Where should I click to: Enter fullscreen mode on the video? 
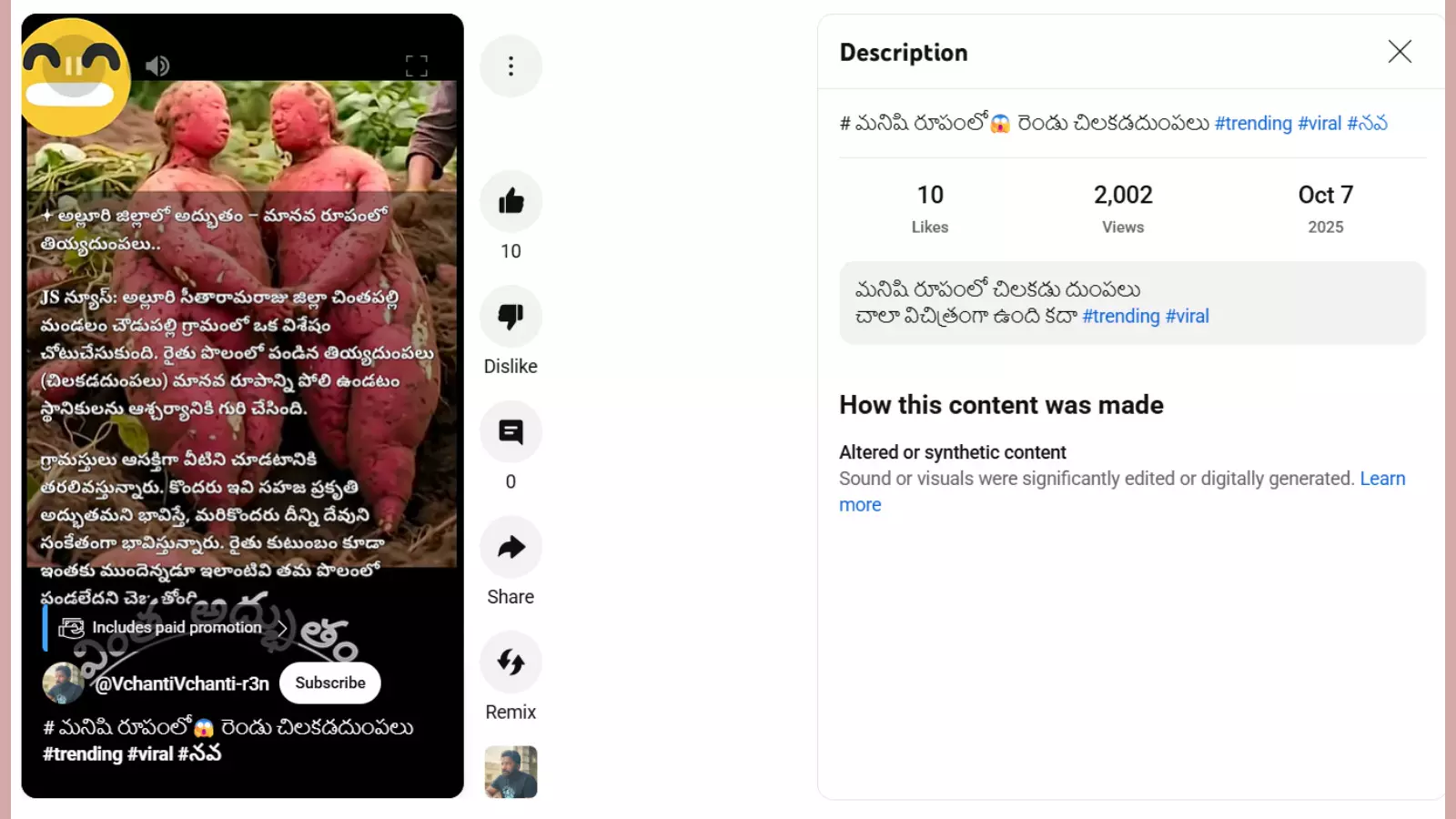(417, 66)
